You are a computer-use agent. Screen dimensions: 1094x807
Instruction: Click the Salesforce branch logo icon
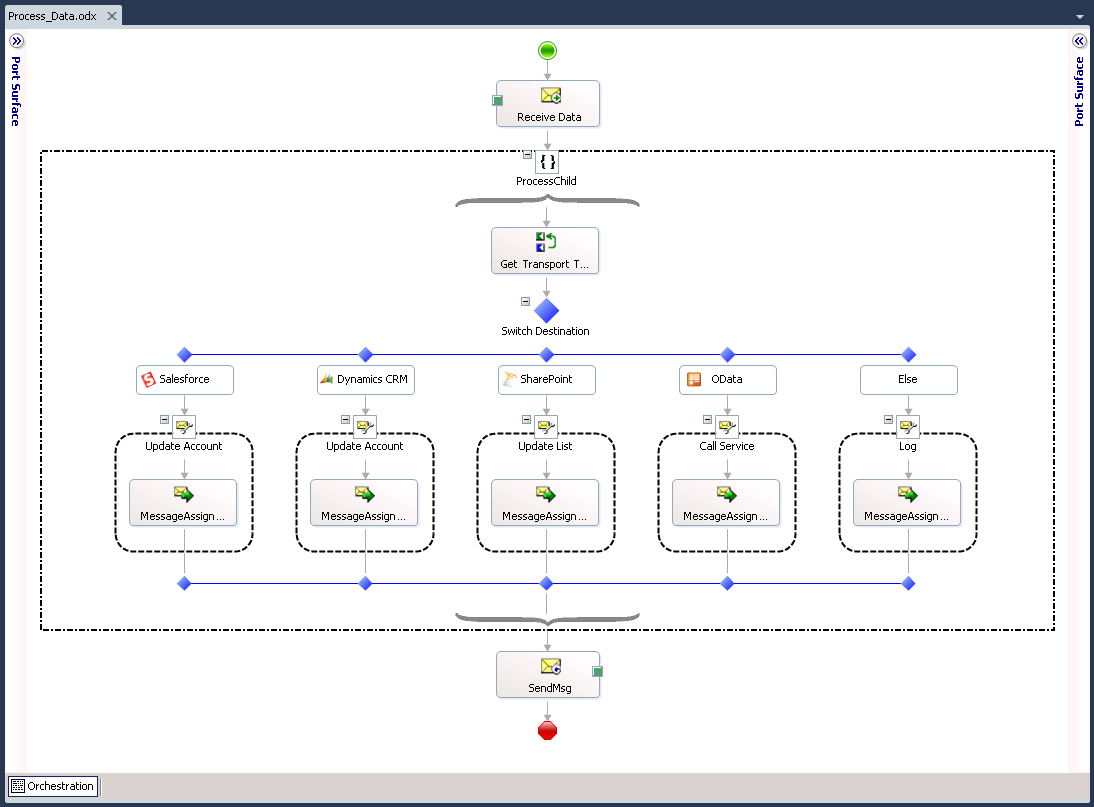coord(148,379)
